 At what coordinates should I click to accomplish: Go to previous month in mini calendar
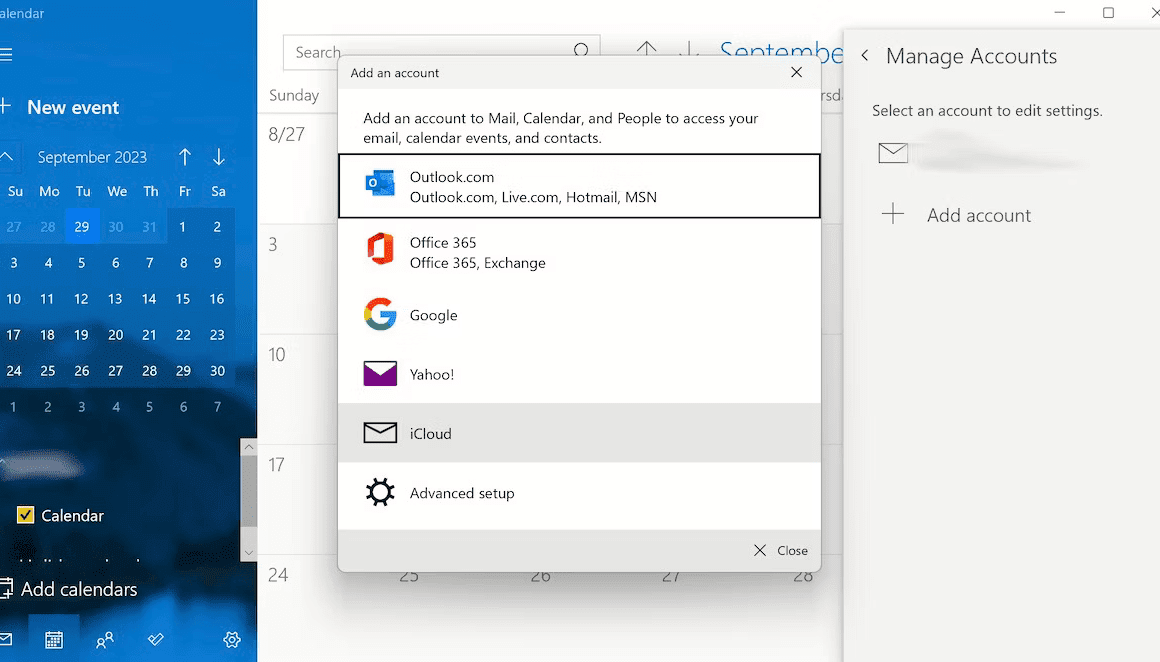(185, 157)
